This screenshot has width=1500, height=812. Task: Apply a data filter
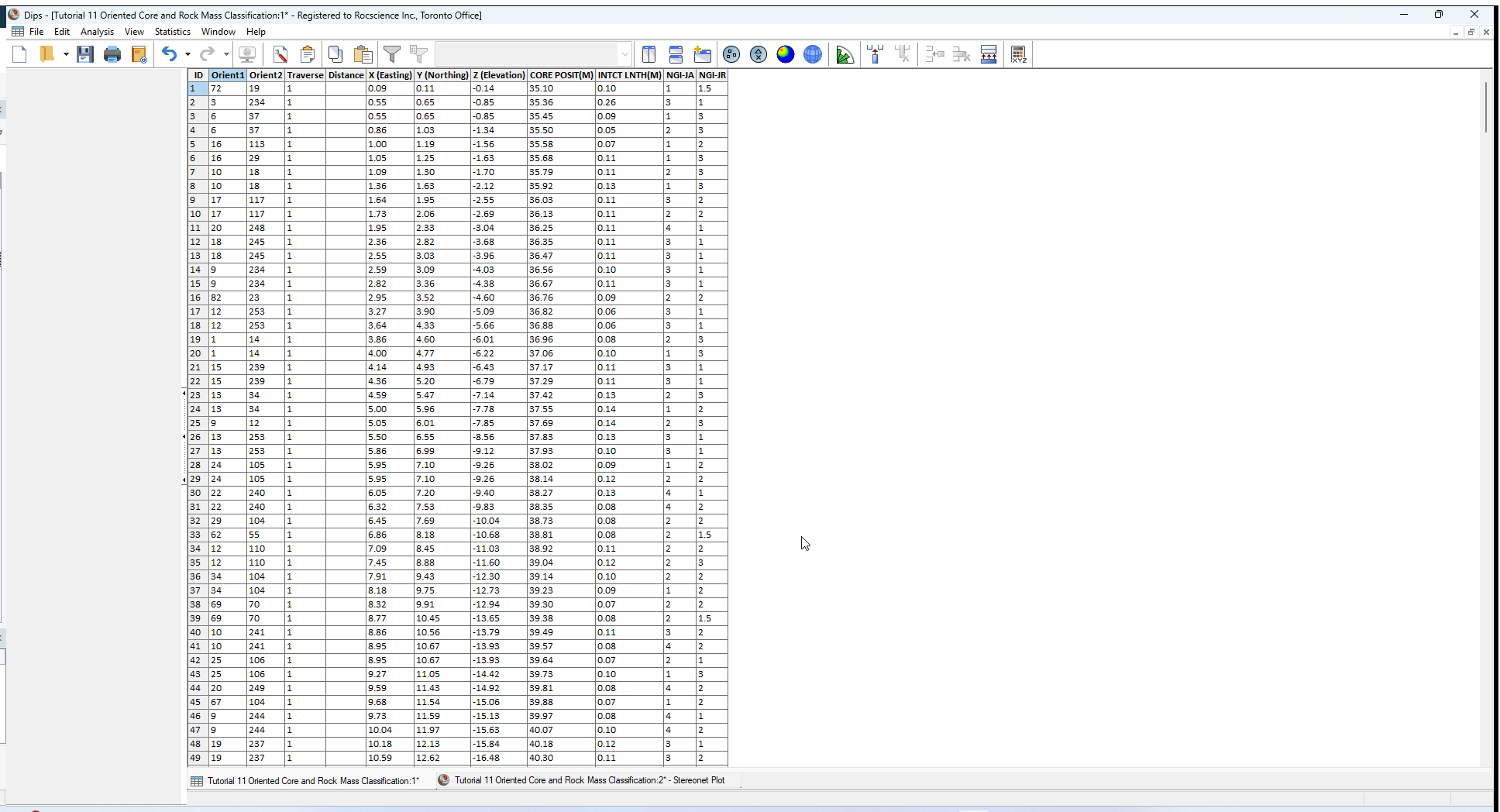point(392,54)
